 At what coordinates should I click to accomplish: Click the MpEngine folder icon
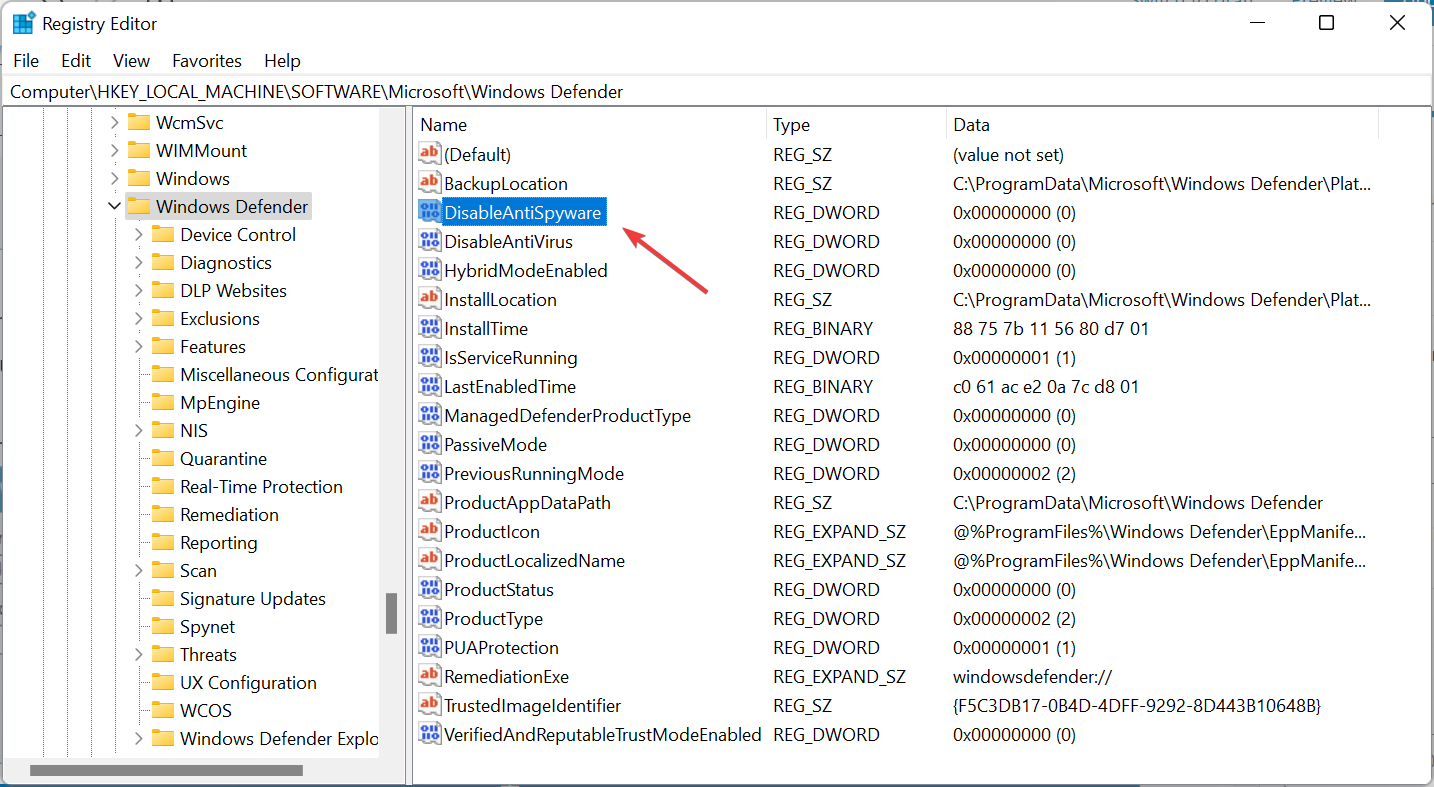163,402
